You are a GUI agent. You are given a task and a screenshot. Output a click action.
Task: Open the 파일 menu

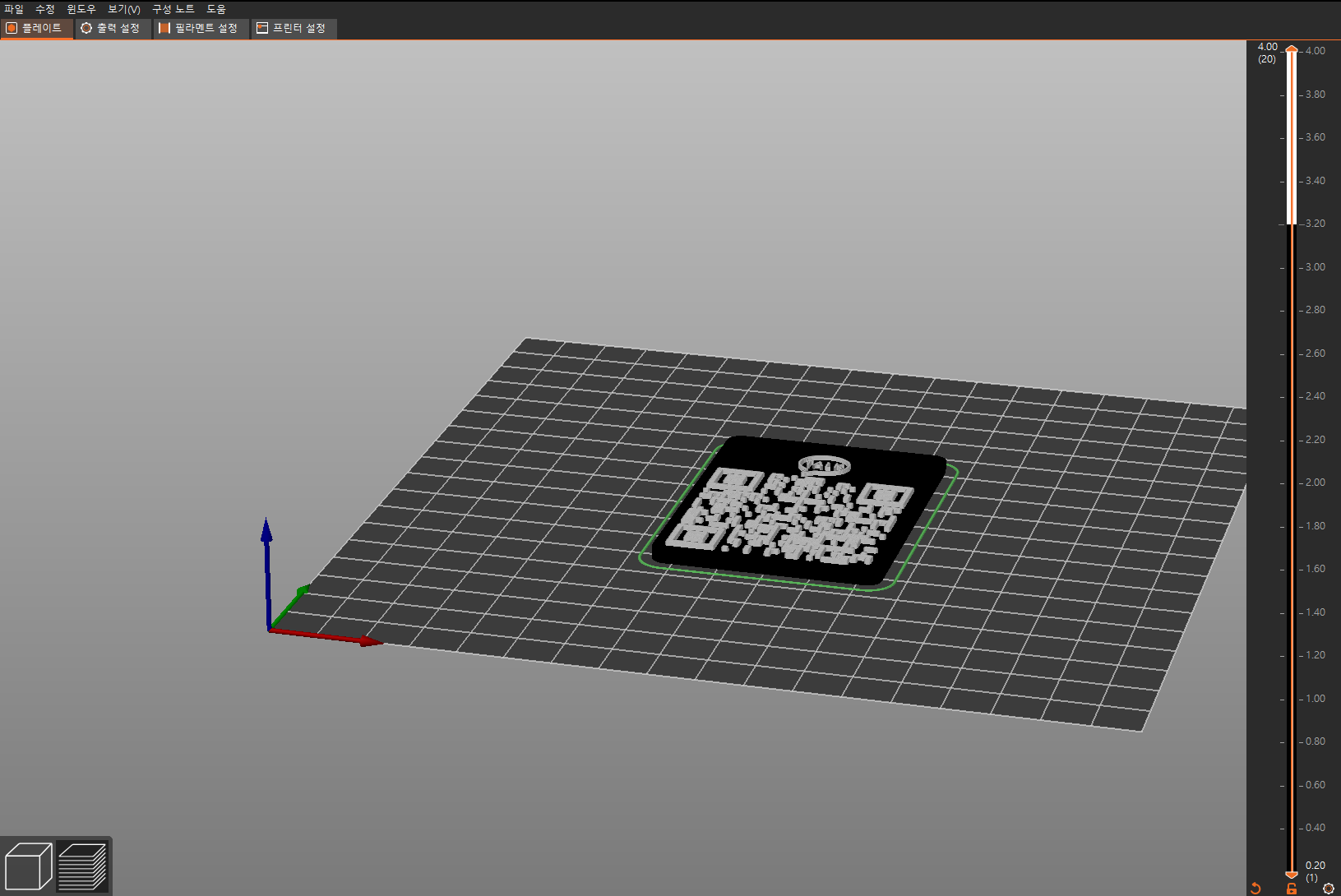pos(14,9)
